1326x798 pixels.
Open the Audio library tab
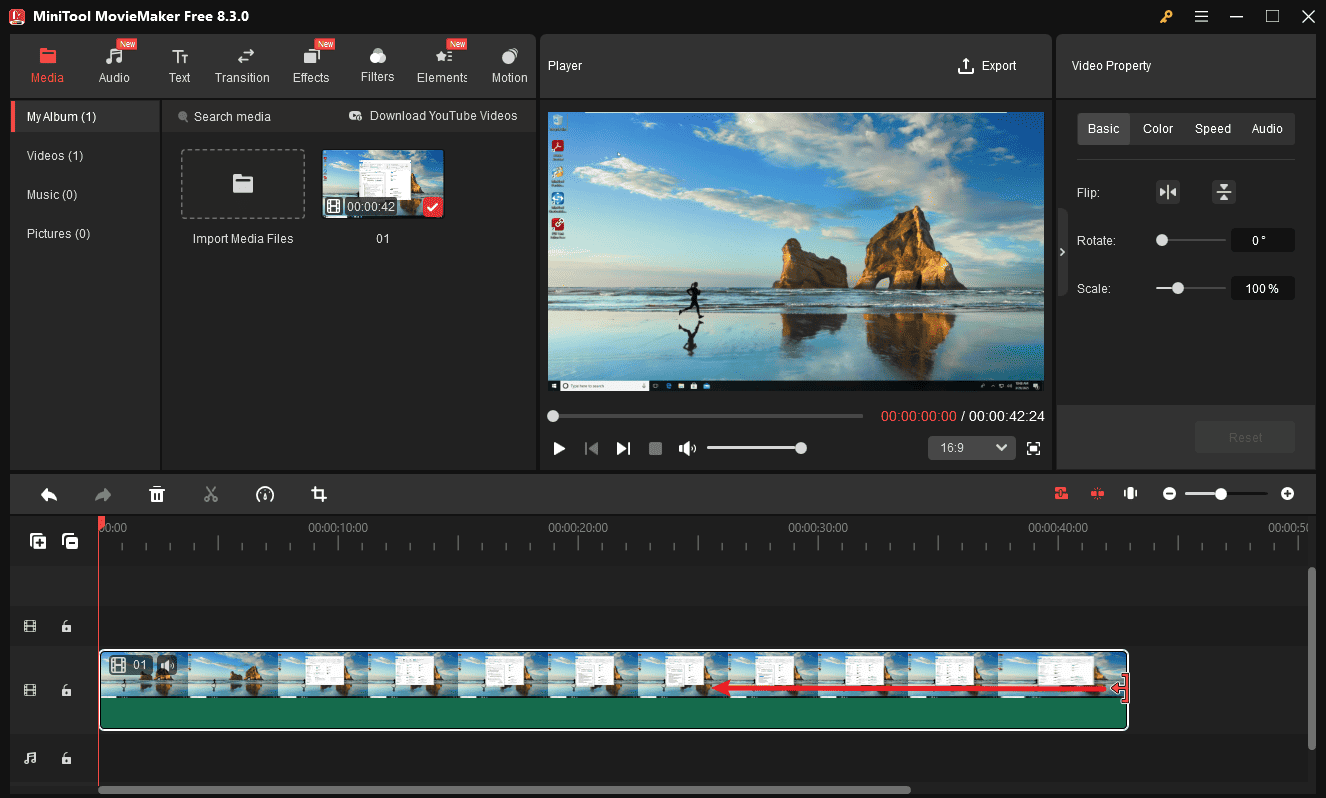[x=114, y=65]
